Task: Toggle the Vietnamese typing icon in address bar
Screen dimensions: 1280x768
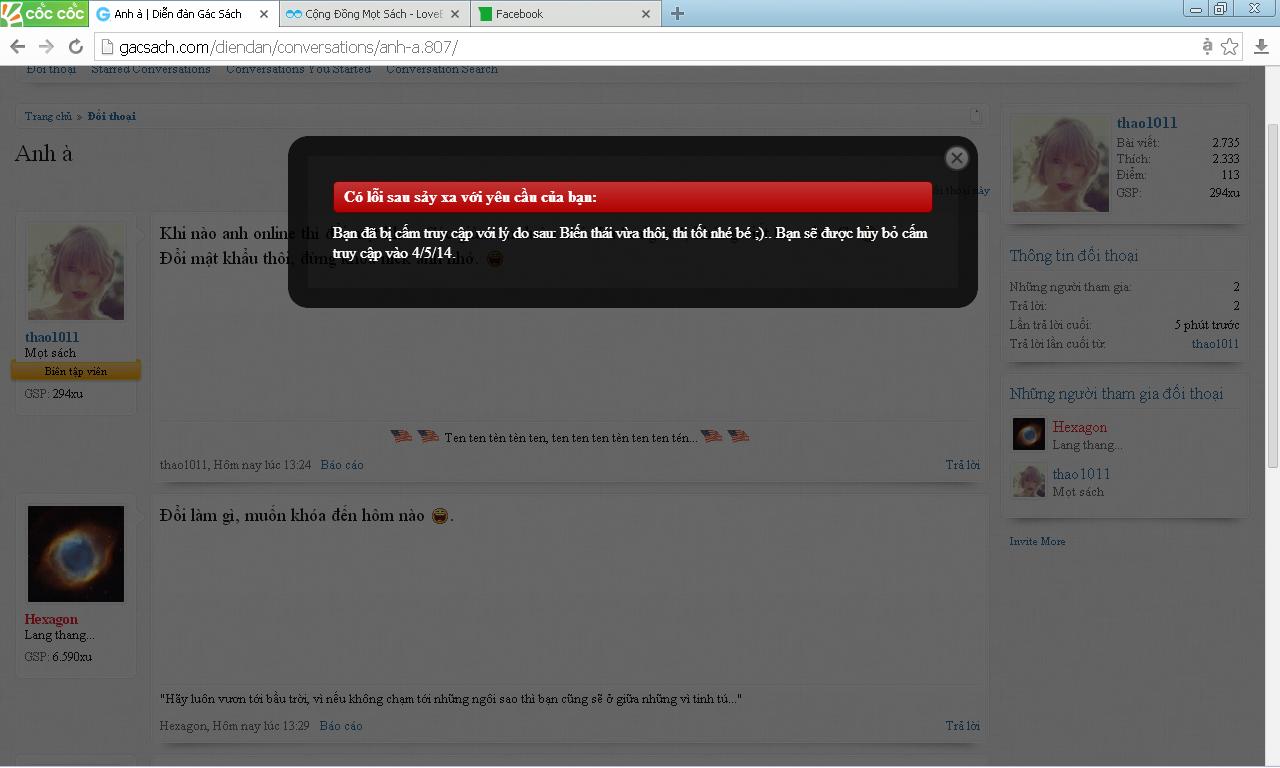Action: point(1207,46)
